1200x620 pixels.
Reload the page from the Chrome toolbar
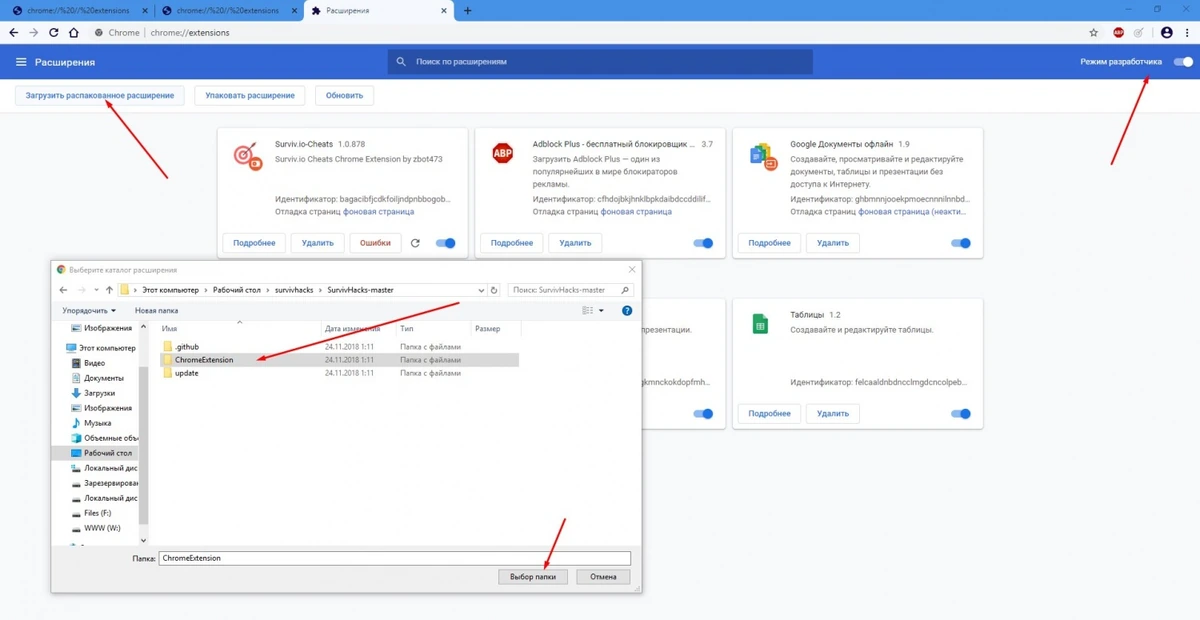point(53,32)
